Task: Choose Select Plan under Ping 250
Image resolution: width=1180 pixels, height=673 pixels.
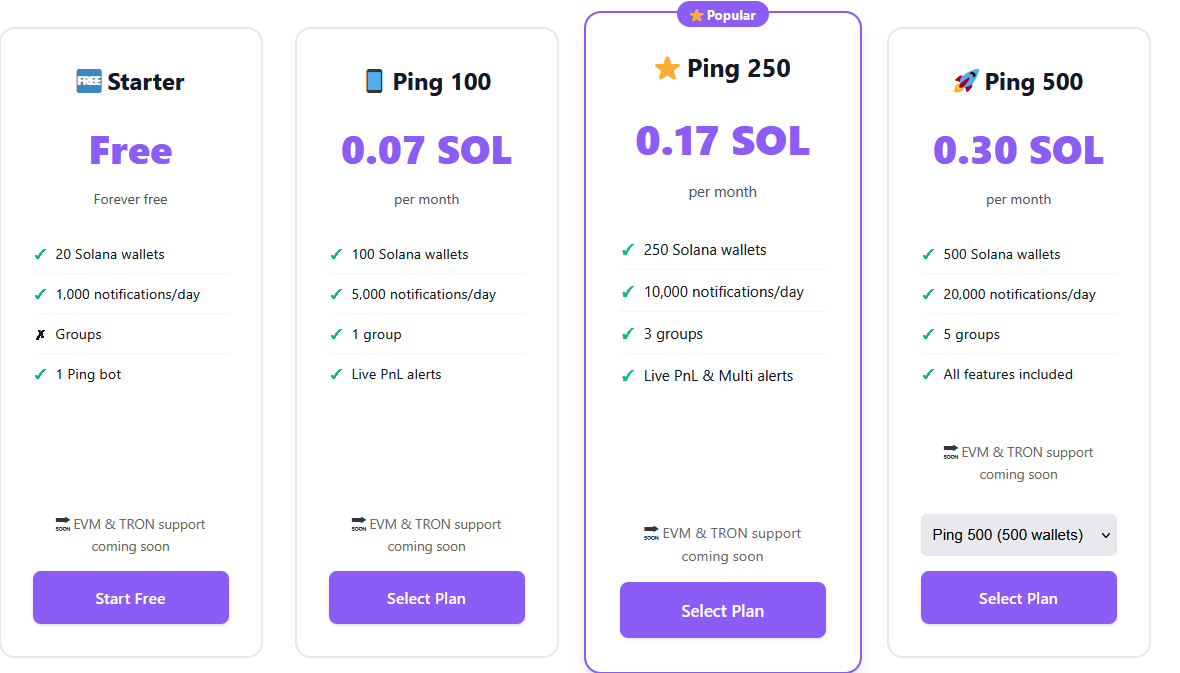Action: 722,610
